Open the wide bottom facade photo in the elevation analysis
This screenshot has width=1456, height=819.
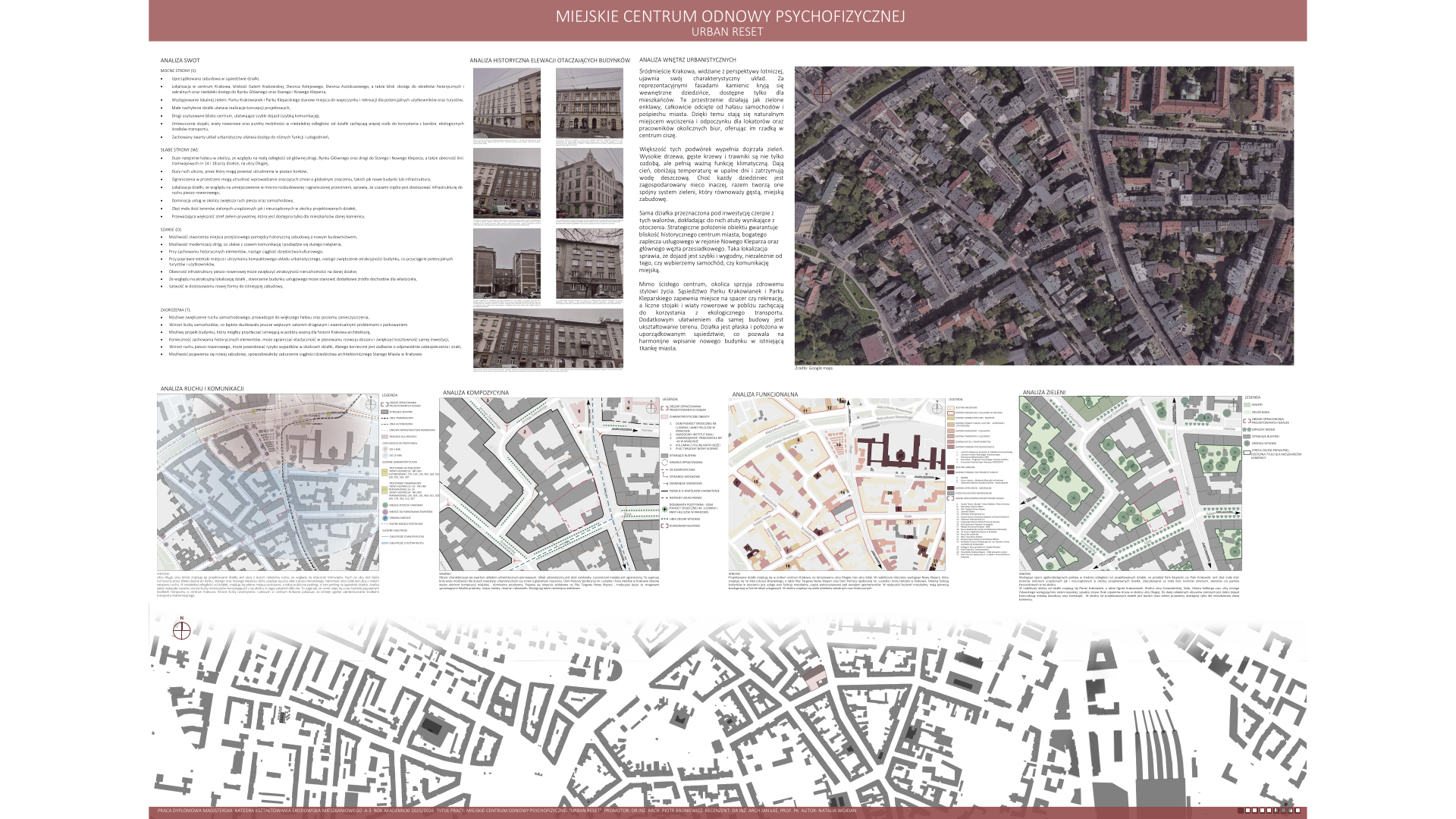click(x=548, y=338)
